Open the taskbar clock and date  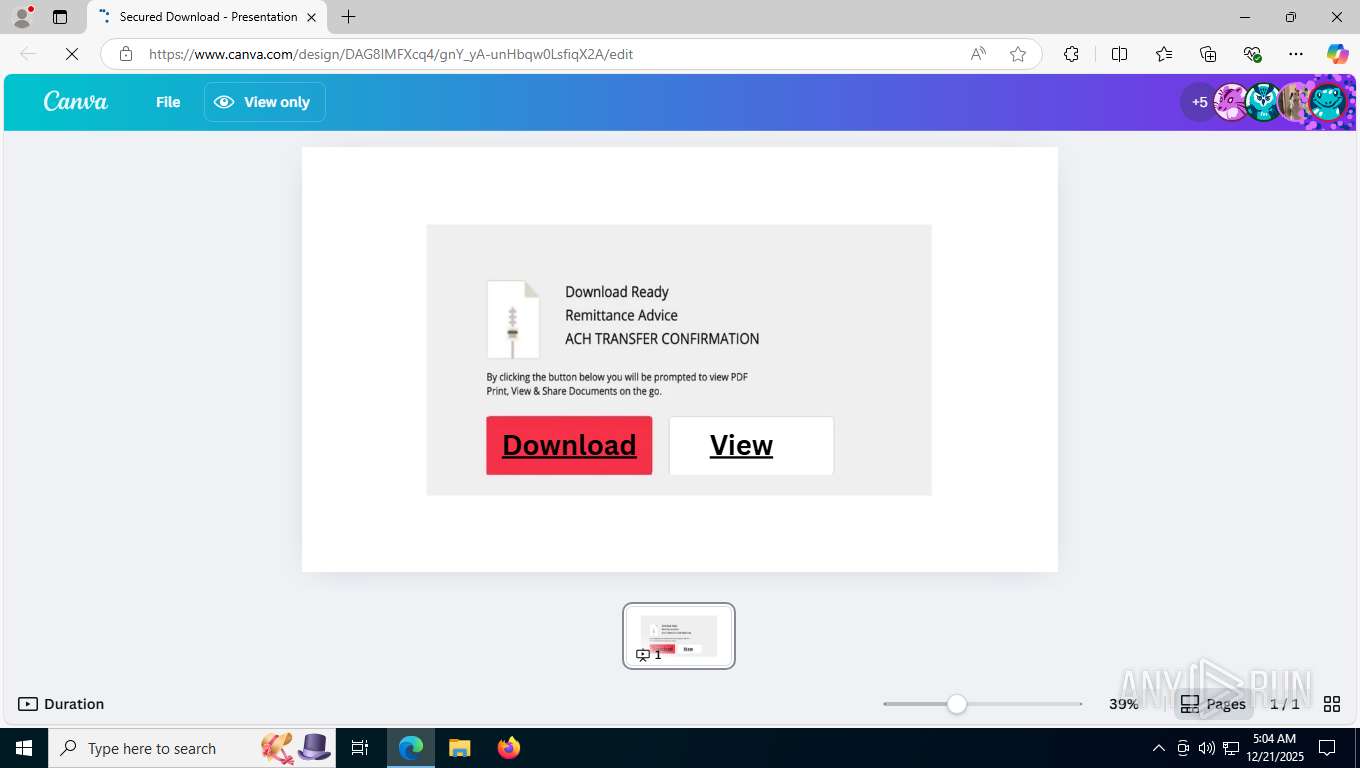(x=1274, y=748)
